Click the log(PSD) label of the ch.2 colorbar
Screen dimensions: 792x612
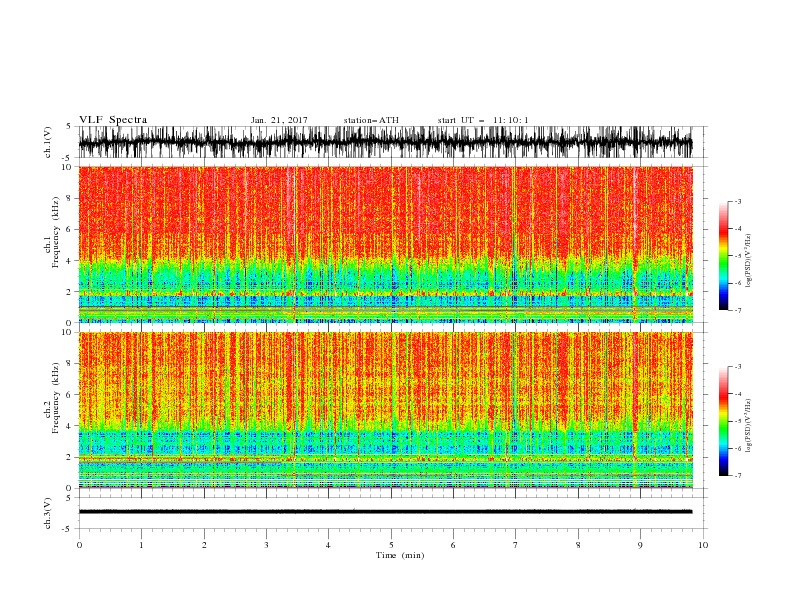(x=749, y=425)
